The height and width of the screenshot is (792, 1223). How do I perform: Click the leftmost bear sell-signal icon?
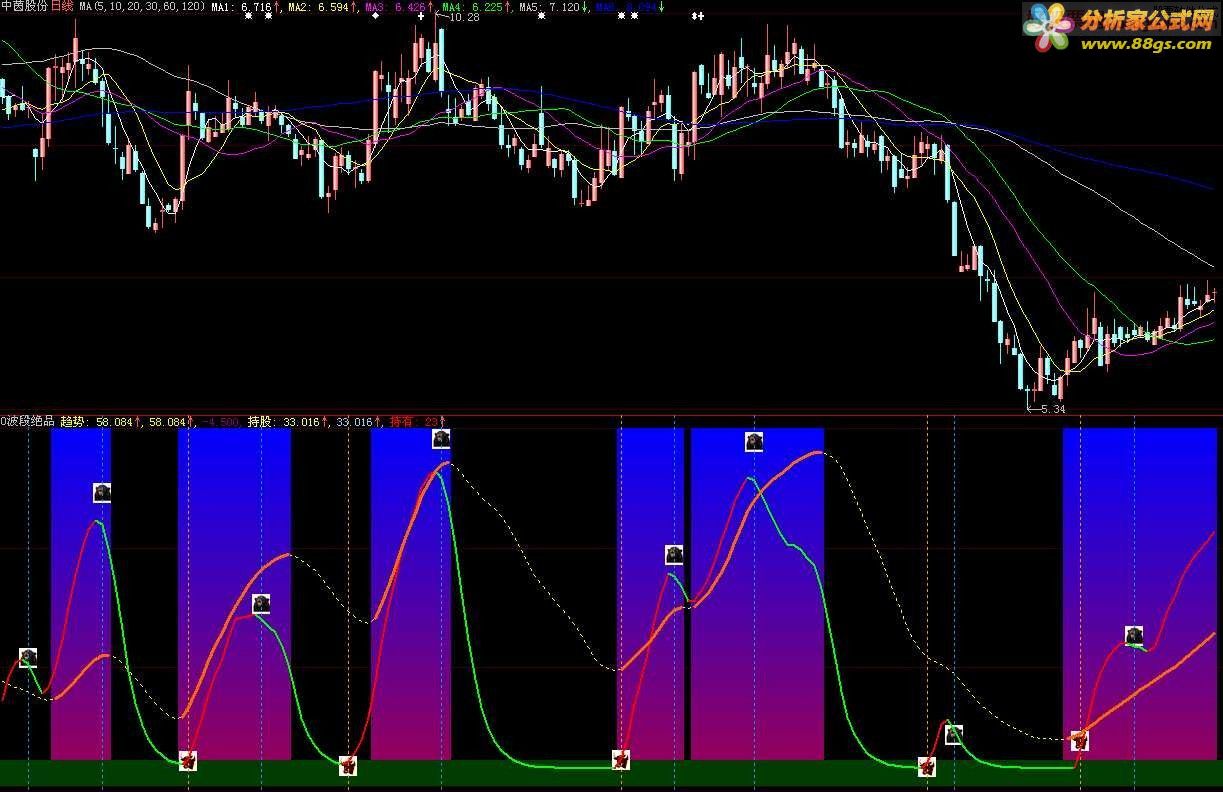(x=28, y=657)
